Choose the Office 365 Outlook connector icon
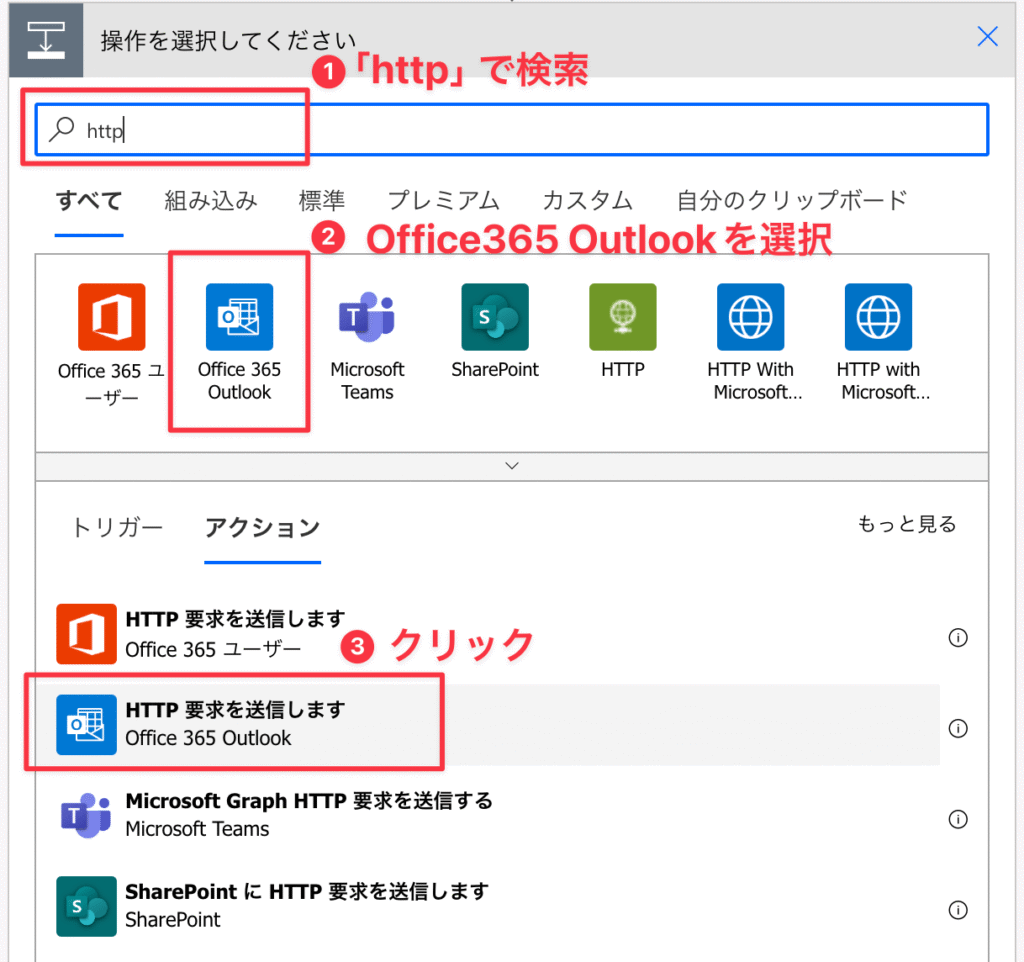This screenshot has width=1024, height=962. pyautogui.click(x=240, y=317)
